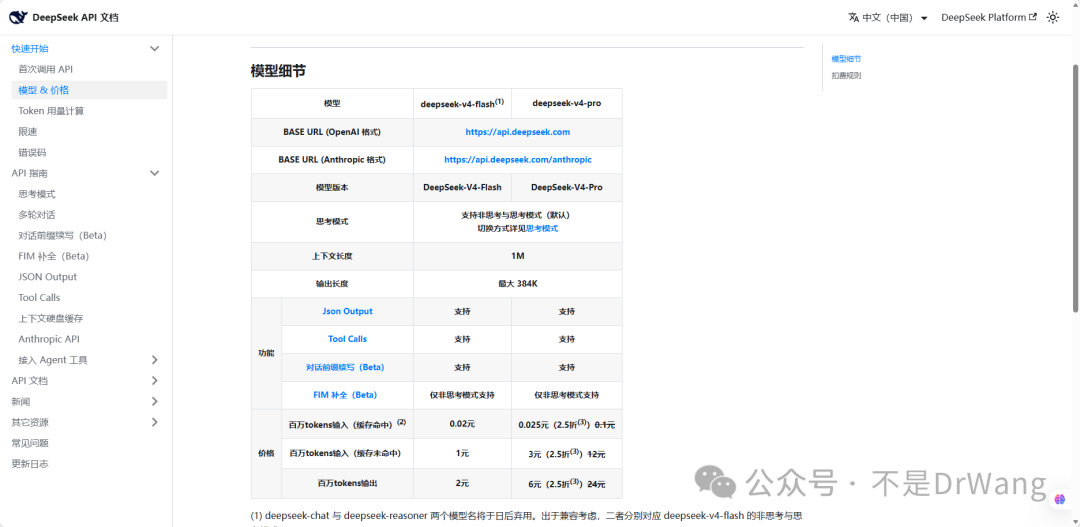Open Token 用量计算 page
The height and width of the screenshot is (527, 1080).
(x=51, y=110)
